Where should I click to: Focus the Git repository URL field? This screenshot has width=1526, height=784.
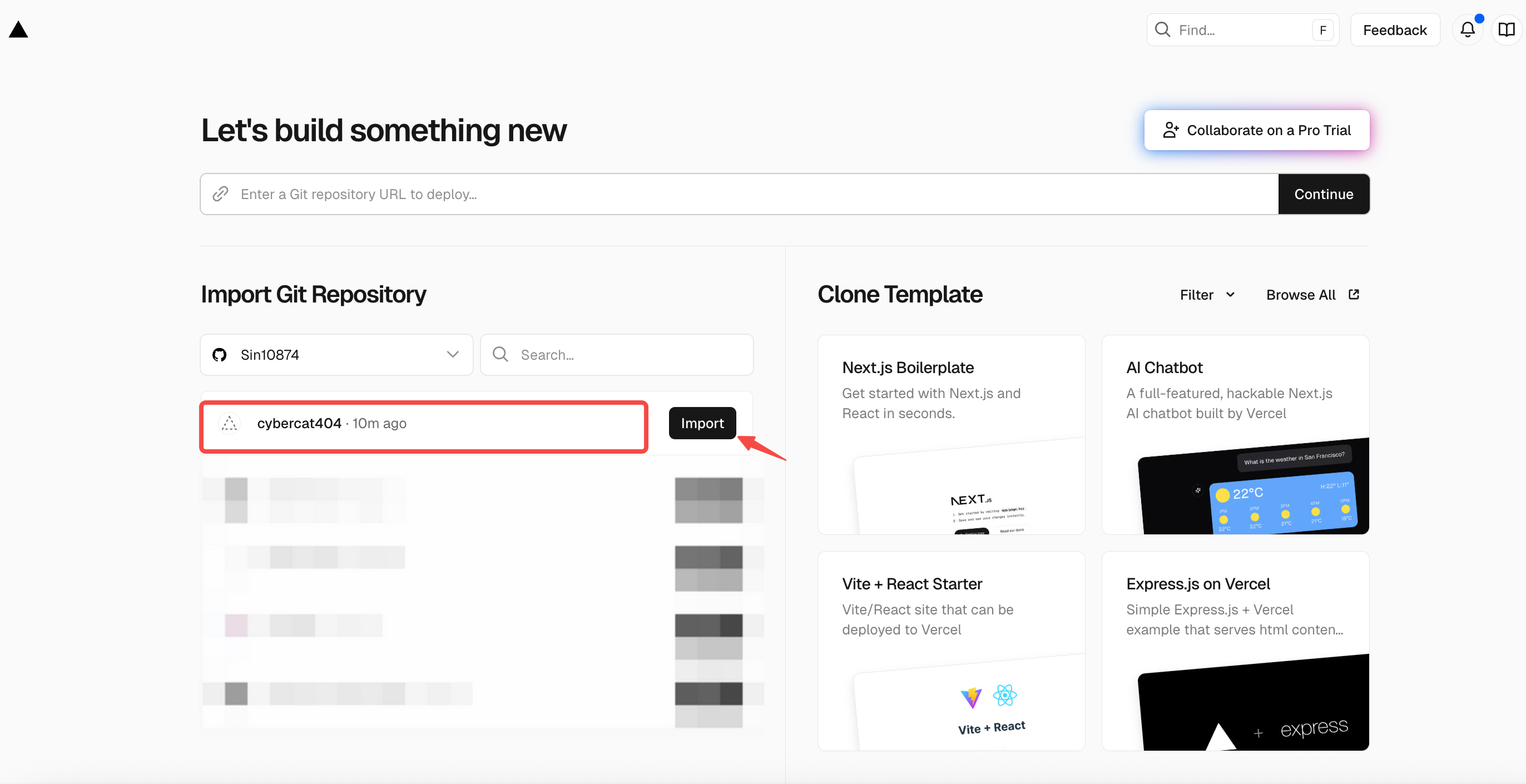coord(739,194)
